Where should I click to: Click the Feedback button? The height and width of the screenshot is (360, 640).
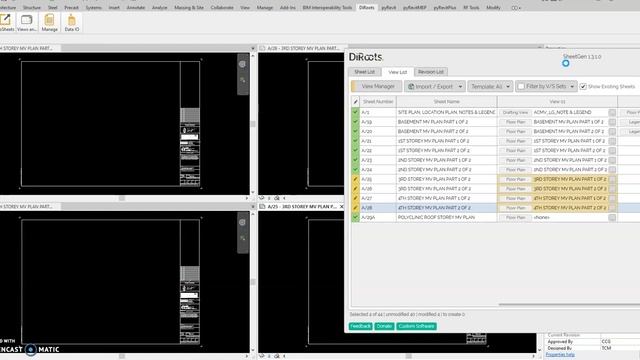pyautogui.click(x=360, y=326)
